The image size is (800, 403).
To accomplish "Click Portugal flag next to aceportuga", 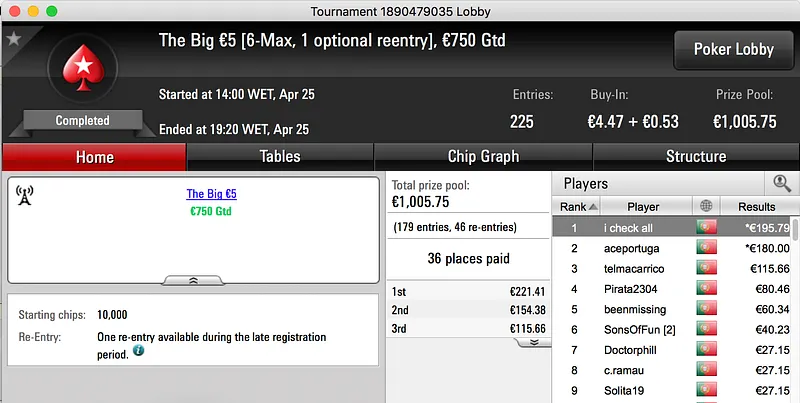I will 707,248.
